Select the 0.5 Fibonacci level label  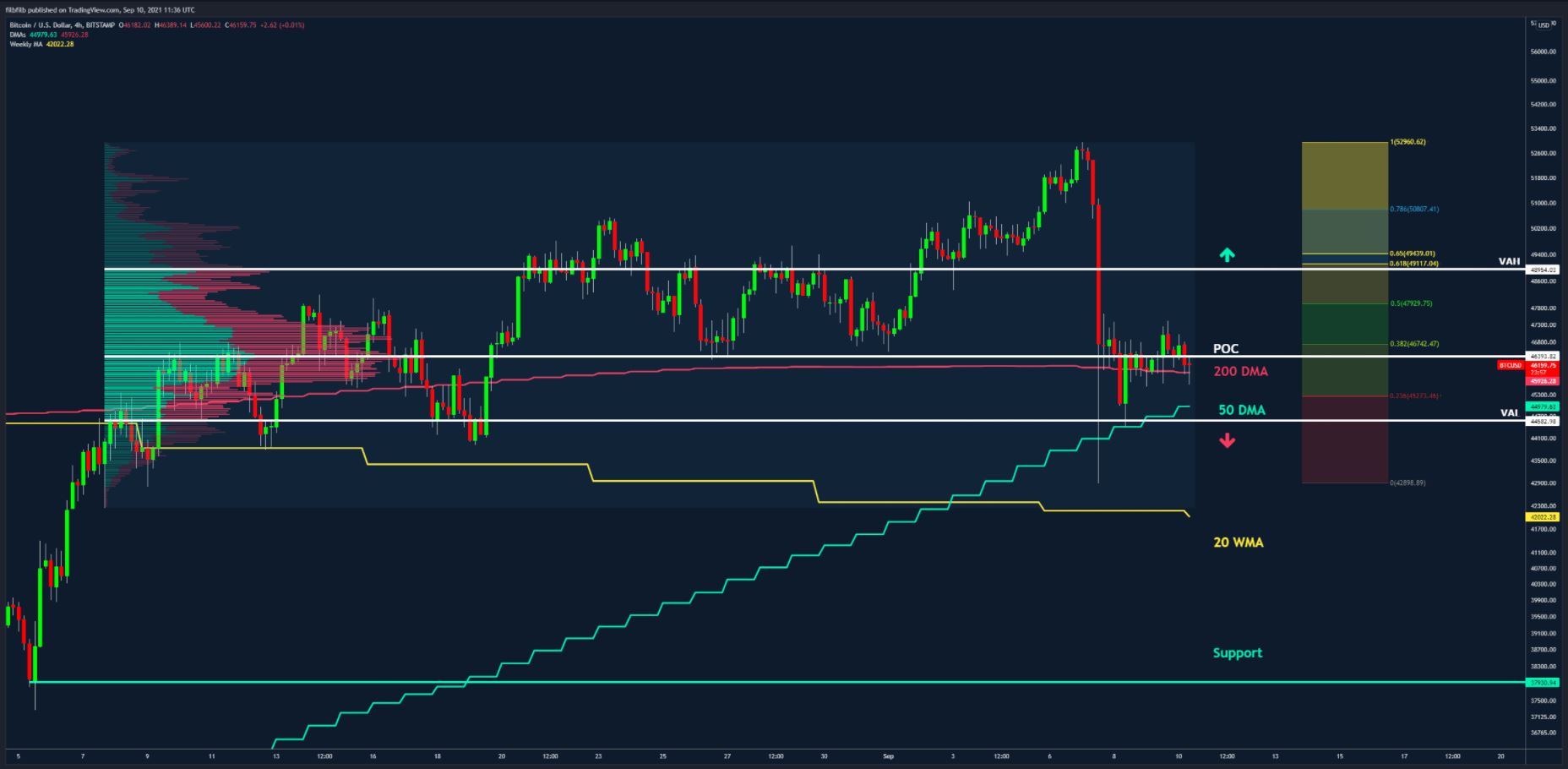[x=1411, y=303]
